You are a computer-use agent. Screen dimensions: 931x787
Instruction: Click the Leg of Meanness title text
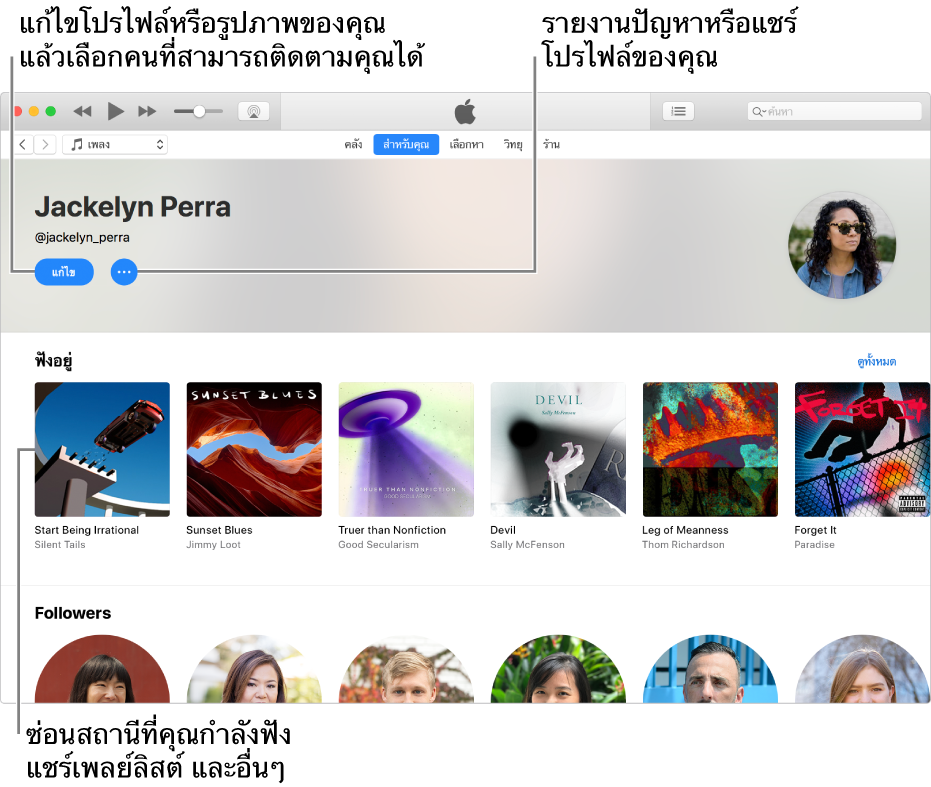685,530
